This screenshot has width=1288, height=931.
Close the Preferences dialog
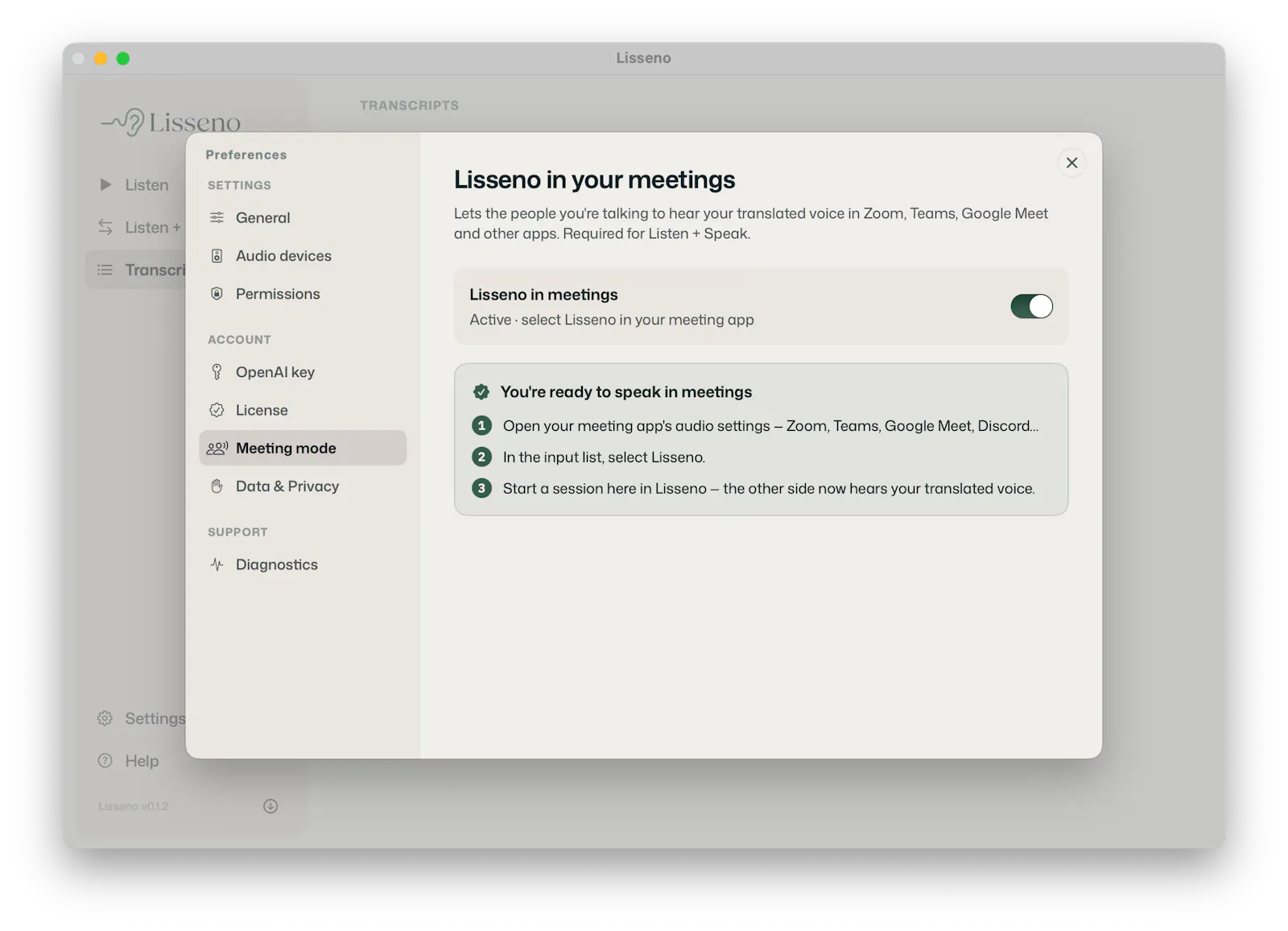coord(1071,163)
